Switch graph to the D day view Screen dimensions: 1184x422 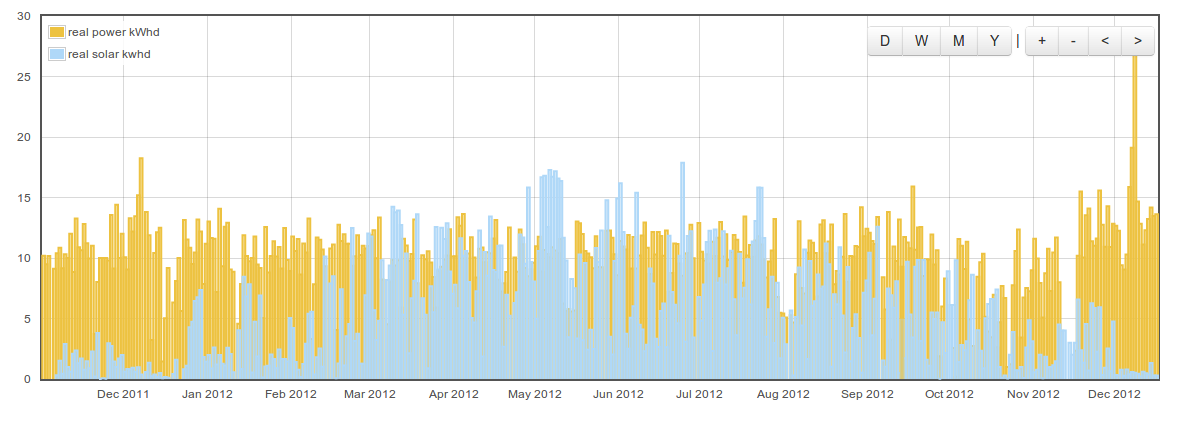[x=885, y=42]
